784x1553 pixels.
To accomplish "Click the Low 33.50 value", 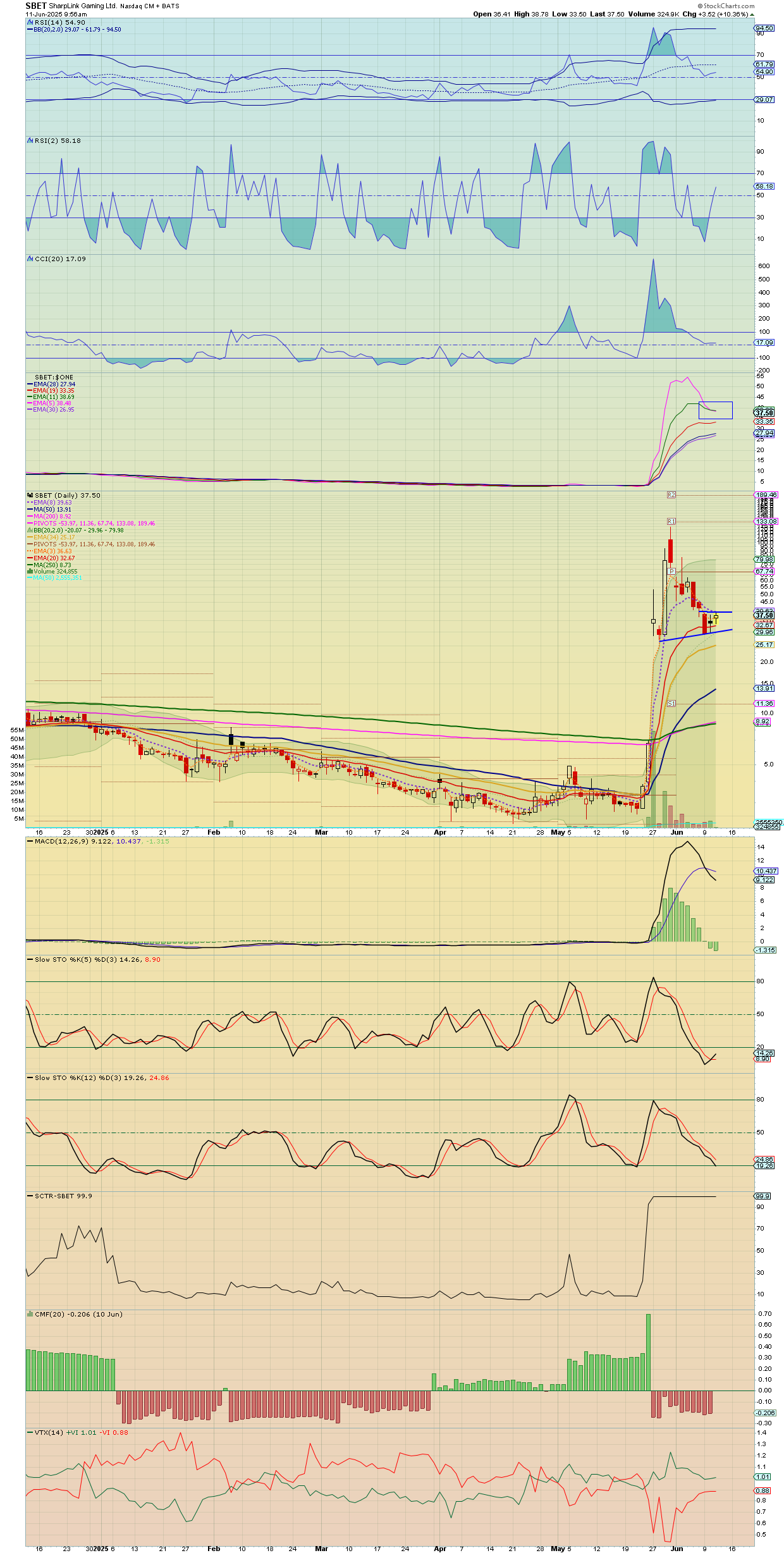I will pos(569,14).
